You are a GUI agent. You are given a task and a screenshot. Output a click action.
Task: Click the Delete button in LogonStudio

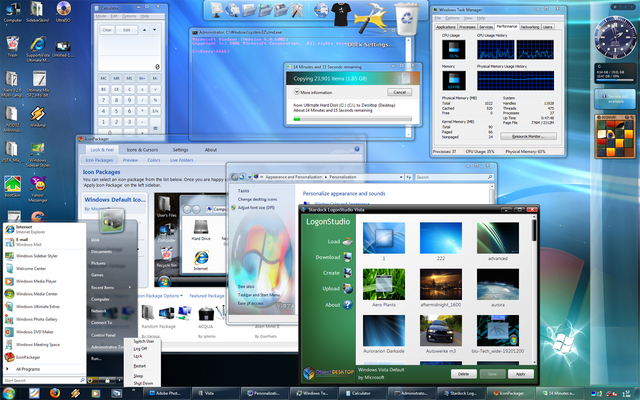(464, 374)
